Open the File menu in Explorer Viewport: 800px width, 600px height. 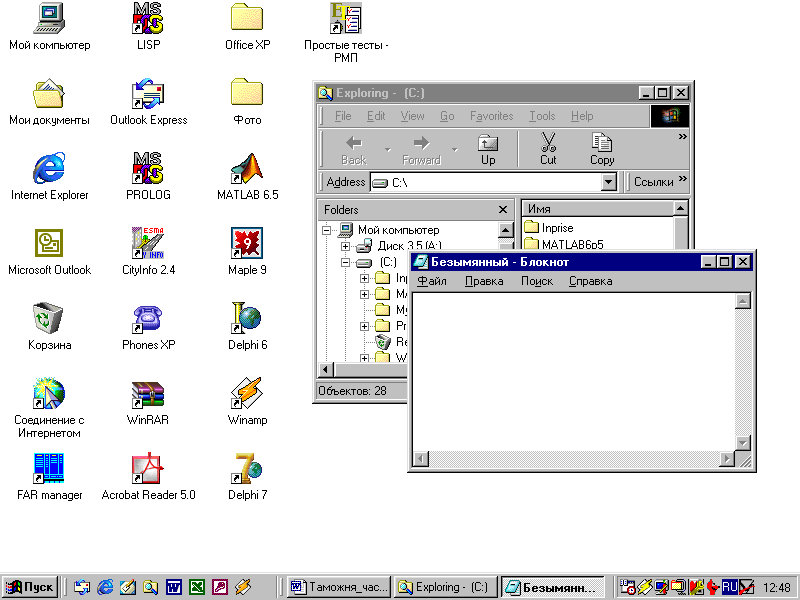click(343, 116)
